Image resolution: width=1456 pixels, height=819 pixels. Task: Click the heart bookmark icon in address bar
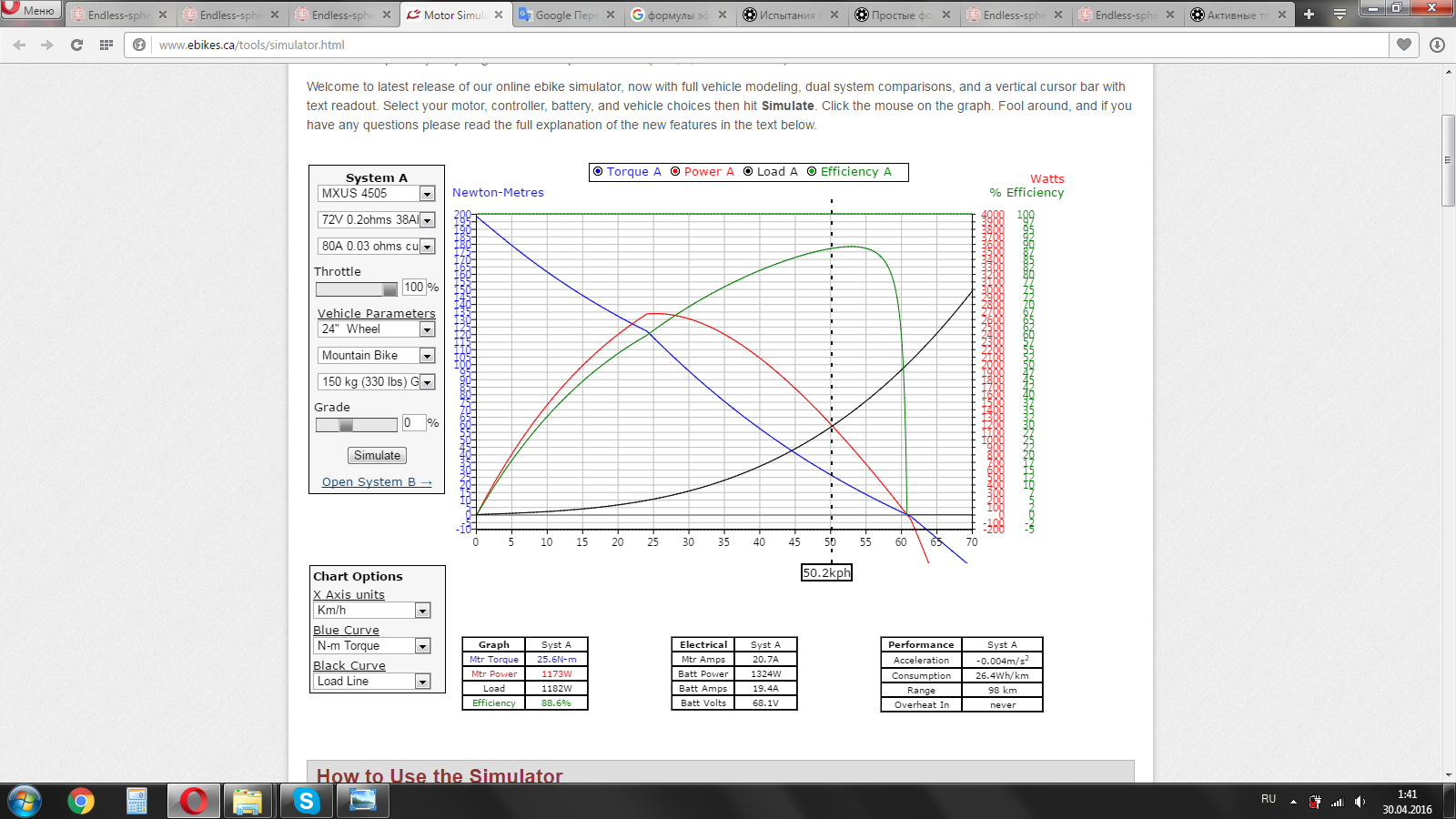pyautogui.click(x=1404, y=45)
